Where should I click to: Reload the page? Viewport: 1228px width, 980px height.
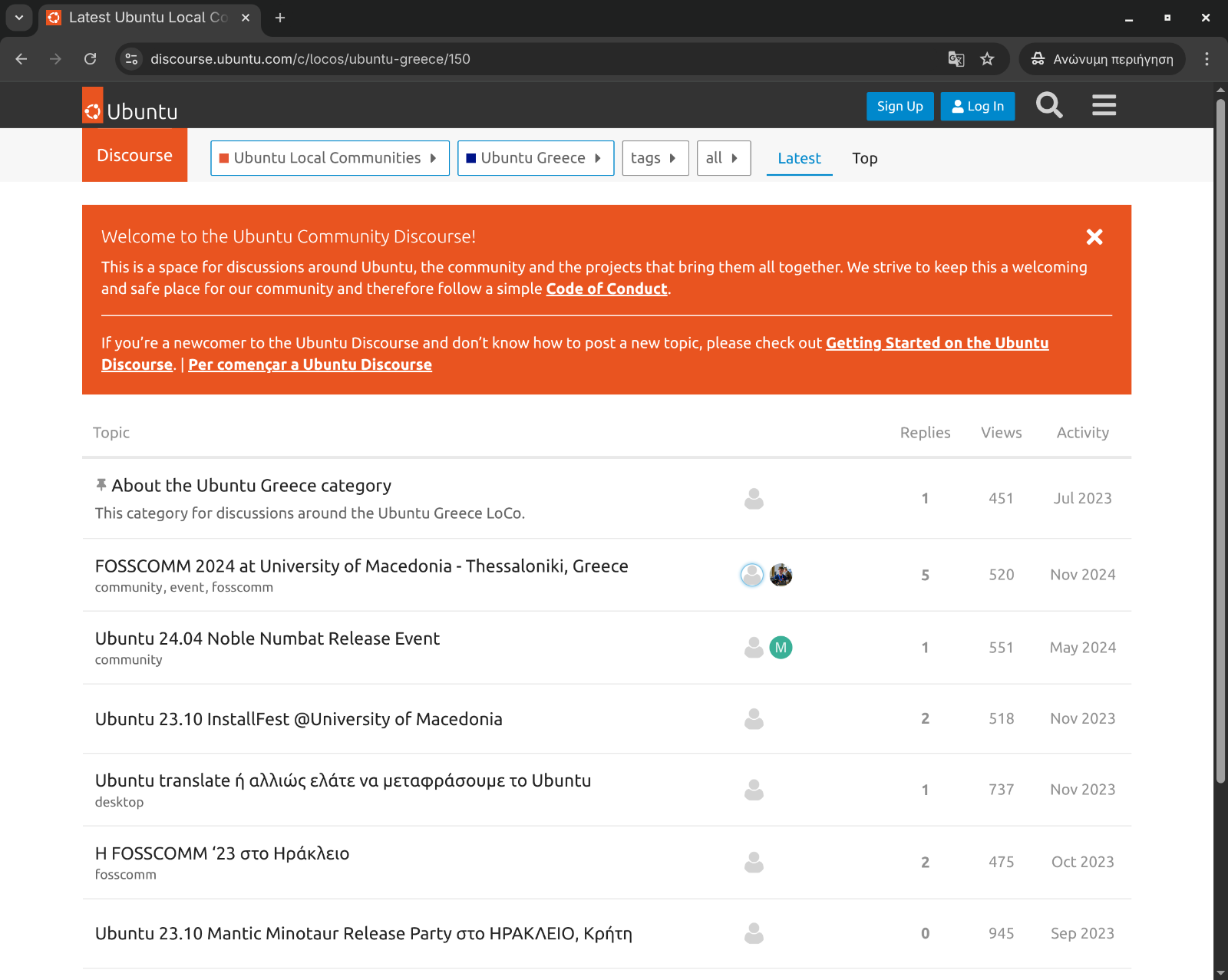tap(91, 59)
